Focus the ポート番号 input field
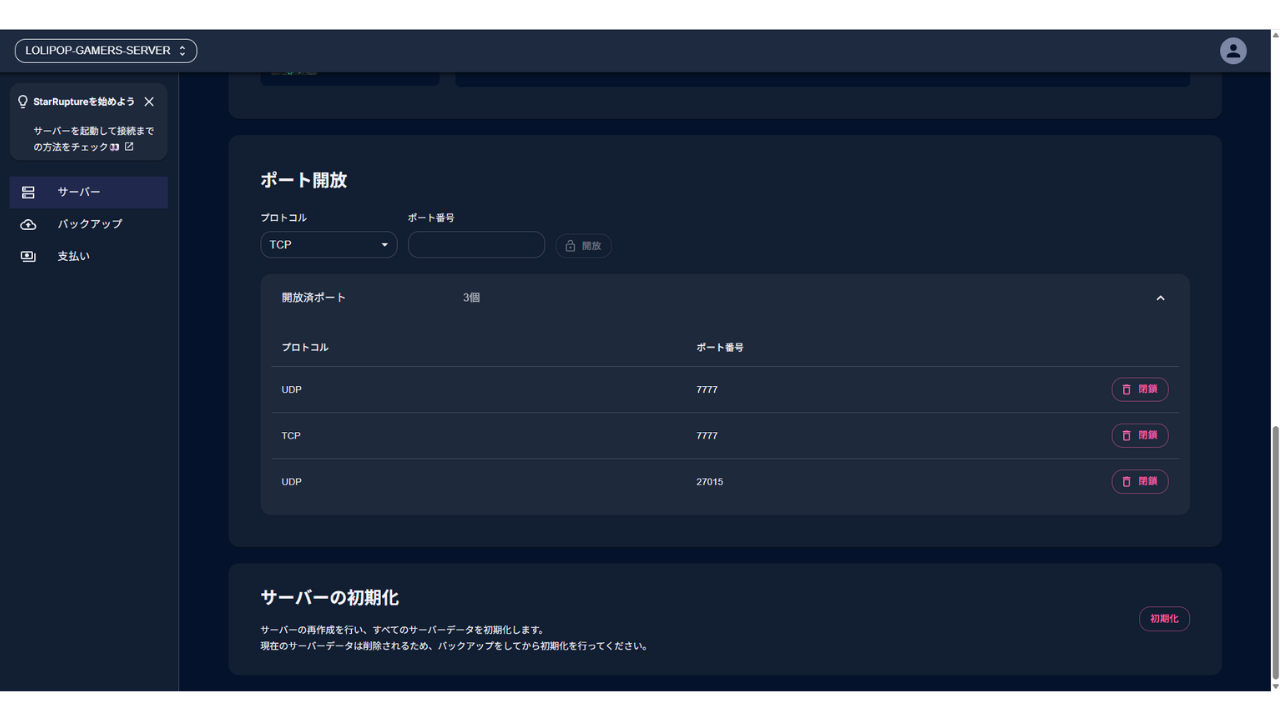Viewport: 1280px width, 720px height. 476,245
